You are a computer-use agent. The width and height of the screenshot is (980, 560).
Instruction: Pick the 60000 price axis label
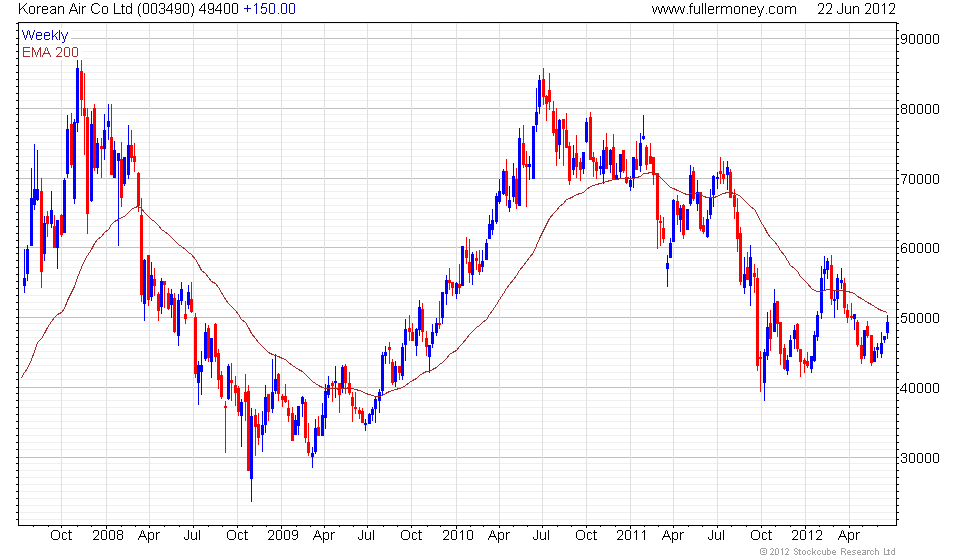point(920,248)
